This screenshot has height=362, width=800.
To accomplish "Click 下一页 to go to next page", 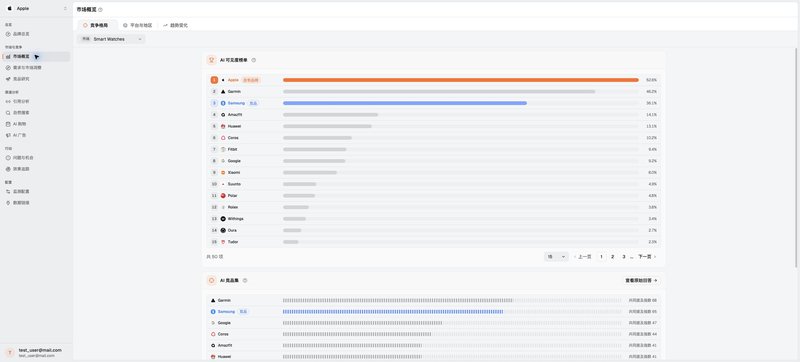I will pos(647,256).
